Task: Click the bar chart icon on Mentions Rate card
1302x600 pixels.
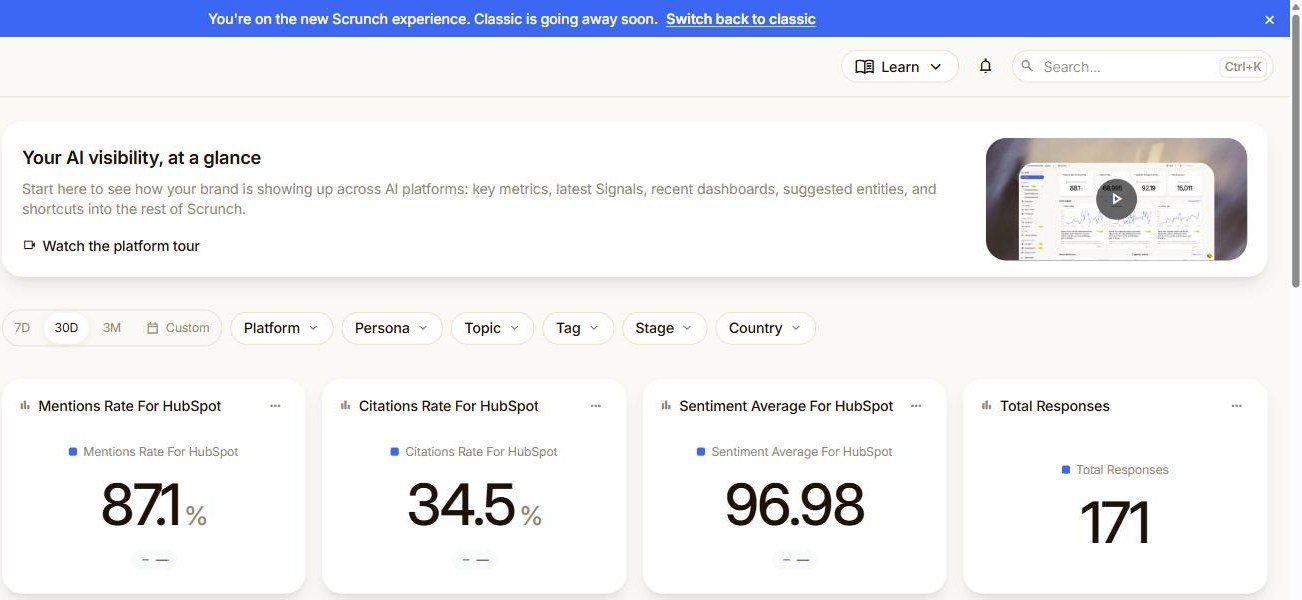Action: tap(24, 405)
